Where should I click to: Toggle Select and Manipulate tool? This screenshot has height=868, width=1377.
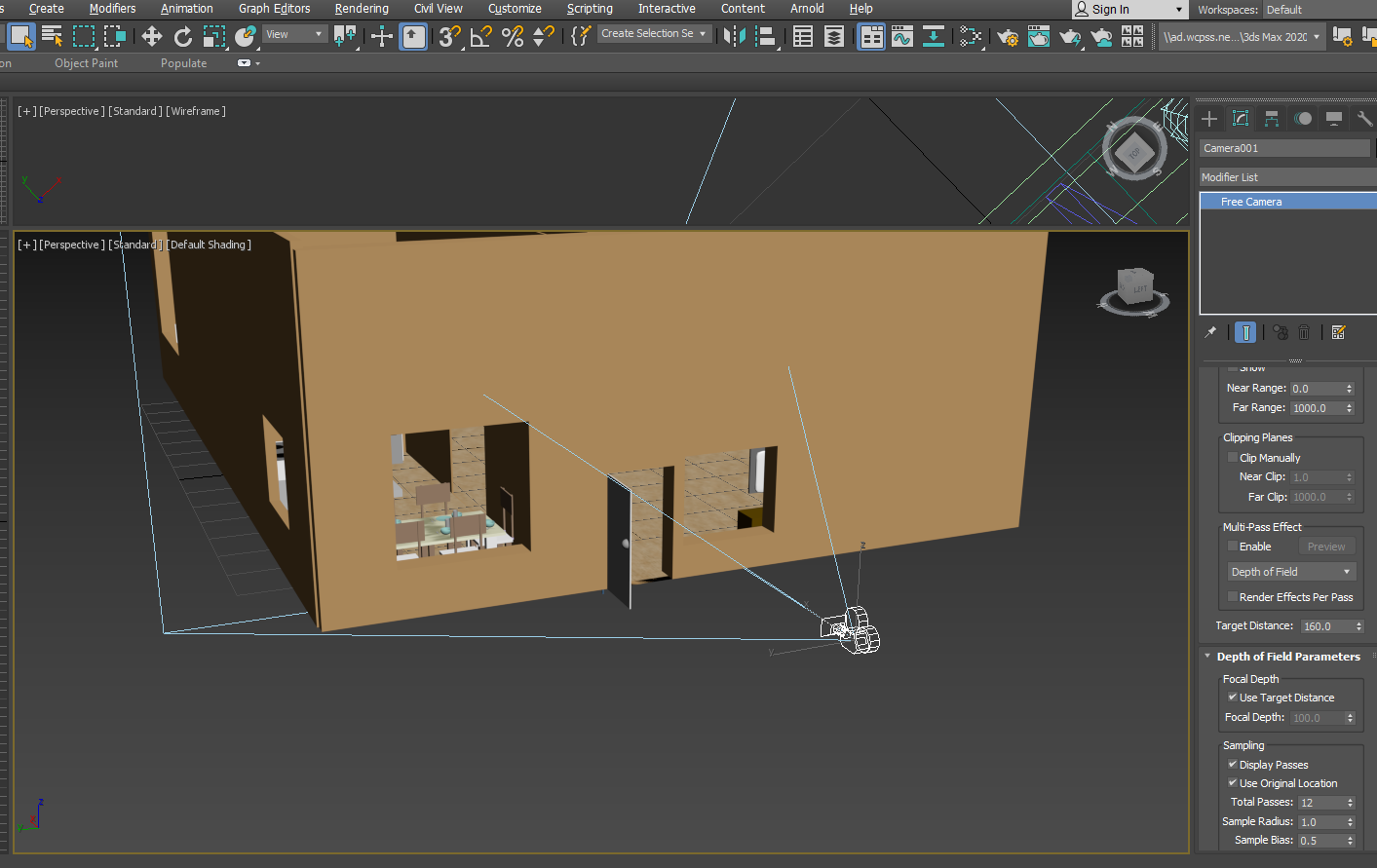coord(381,37)
